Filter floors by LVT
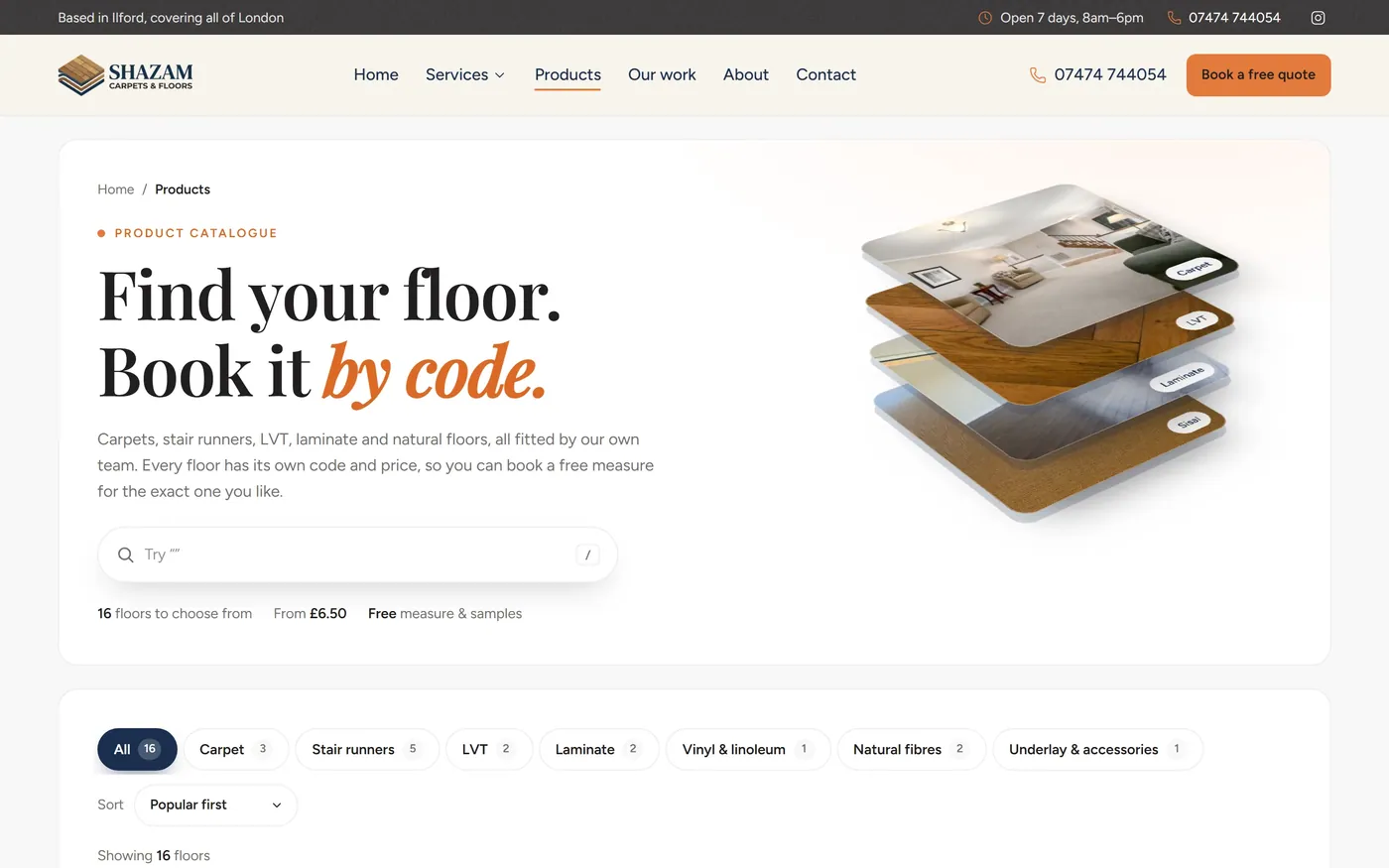 click(489, 749)
